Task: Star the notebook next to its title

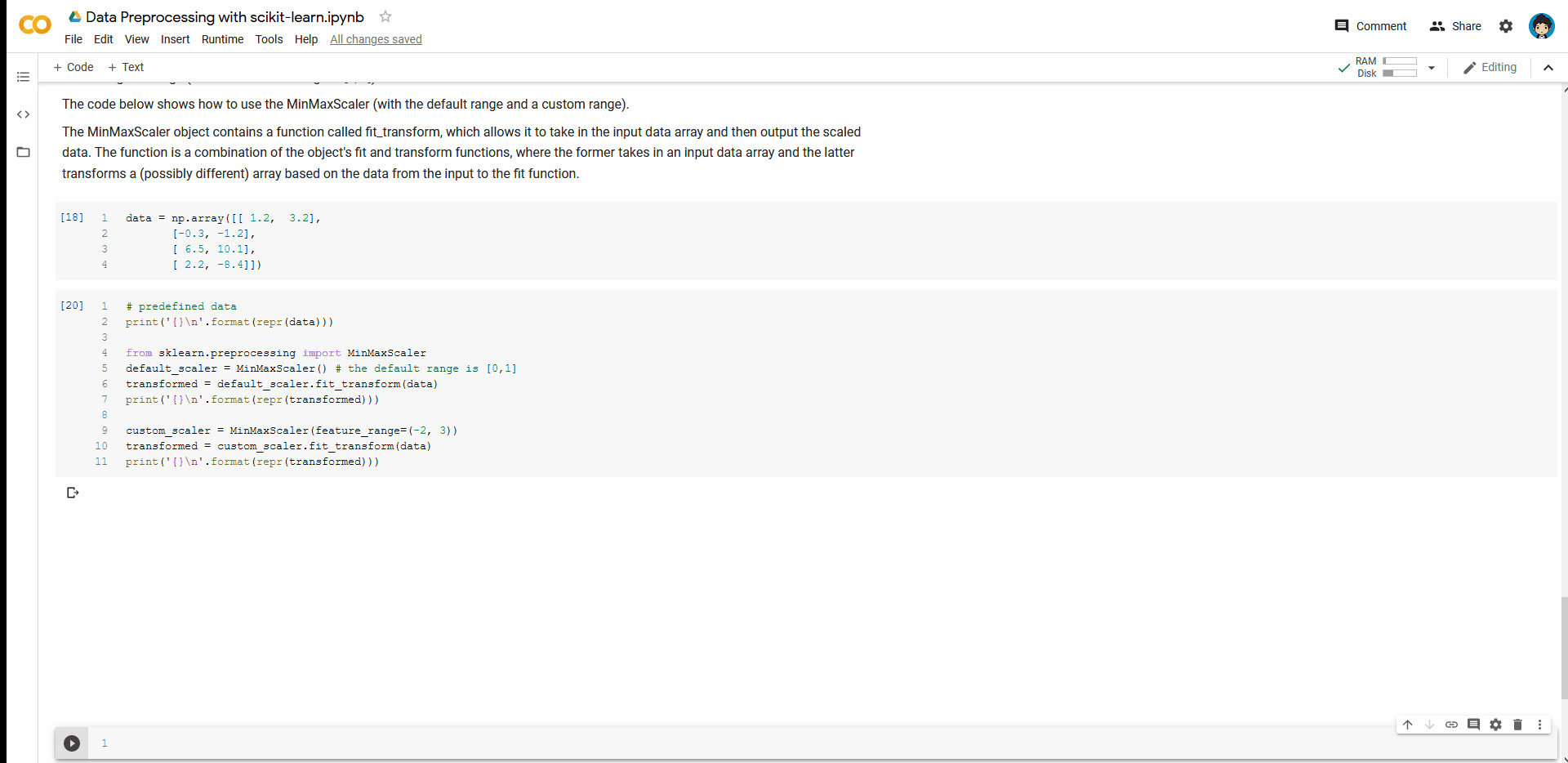Action: (x=385, y=16)
